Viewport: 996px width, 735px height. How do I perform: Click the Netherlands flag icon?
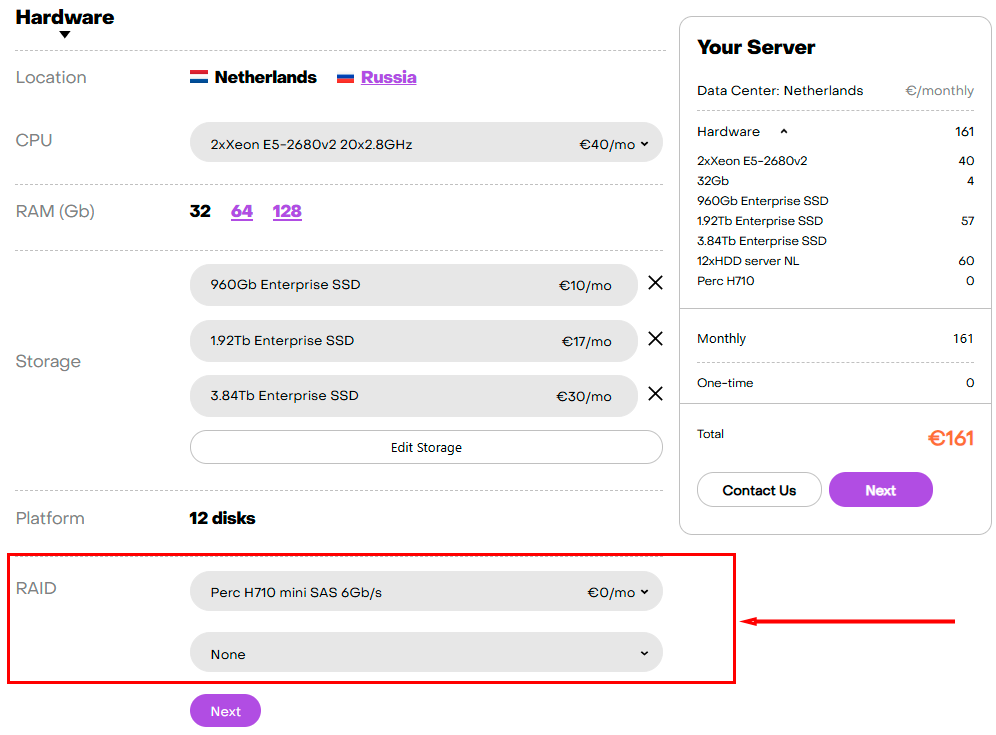tap(199, 78)
